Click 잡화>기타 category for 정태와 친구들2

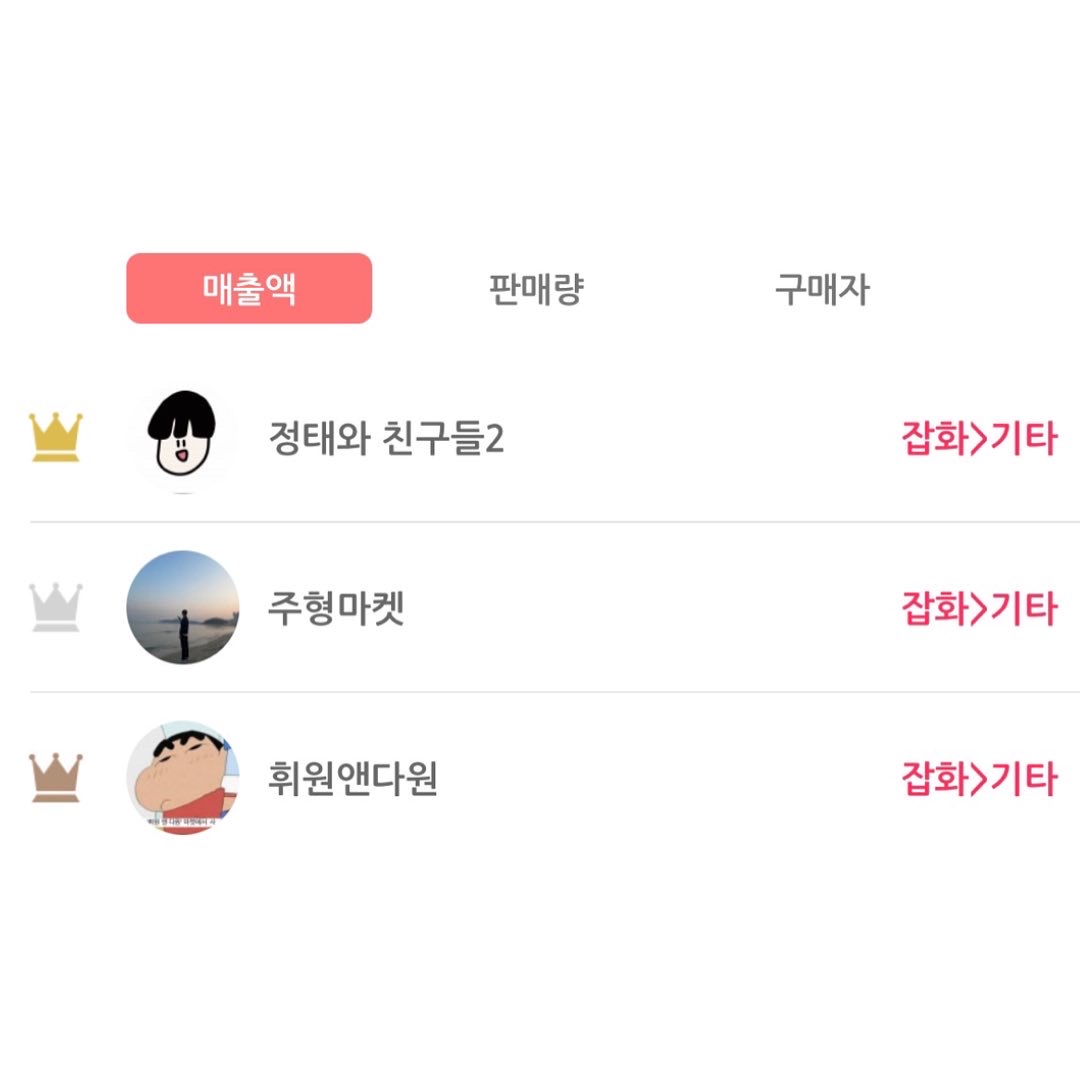[x=979, y=438]
